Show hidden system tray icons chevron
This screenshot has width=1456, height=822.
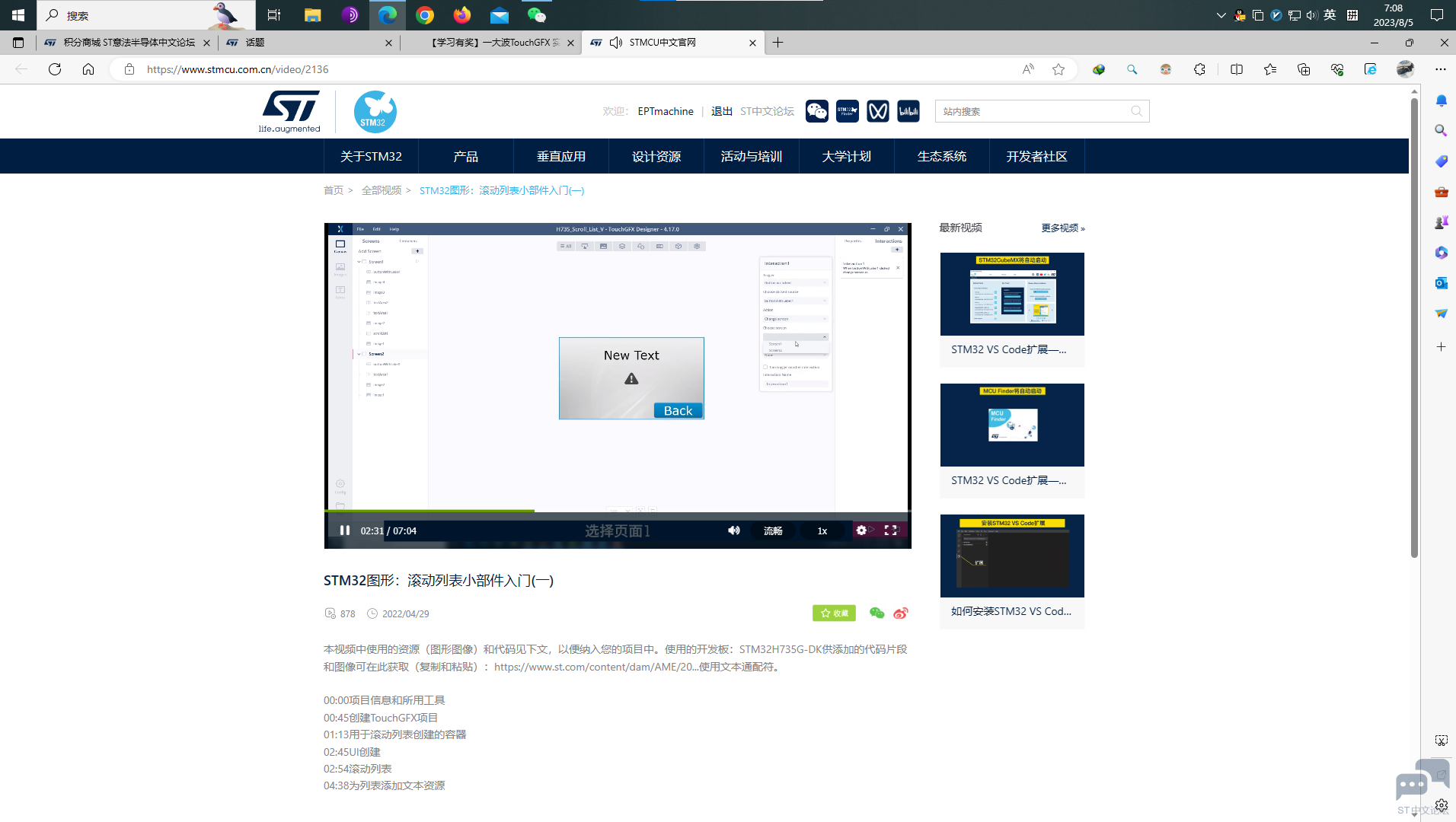1221,15
